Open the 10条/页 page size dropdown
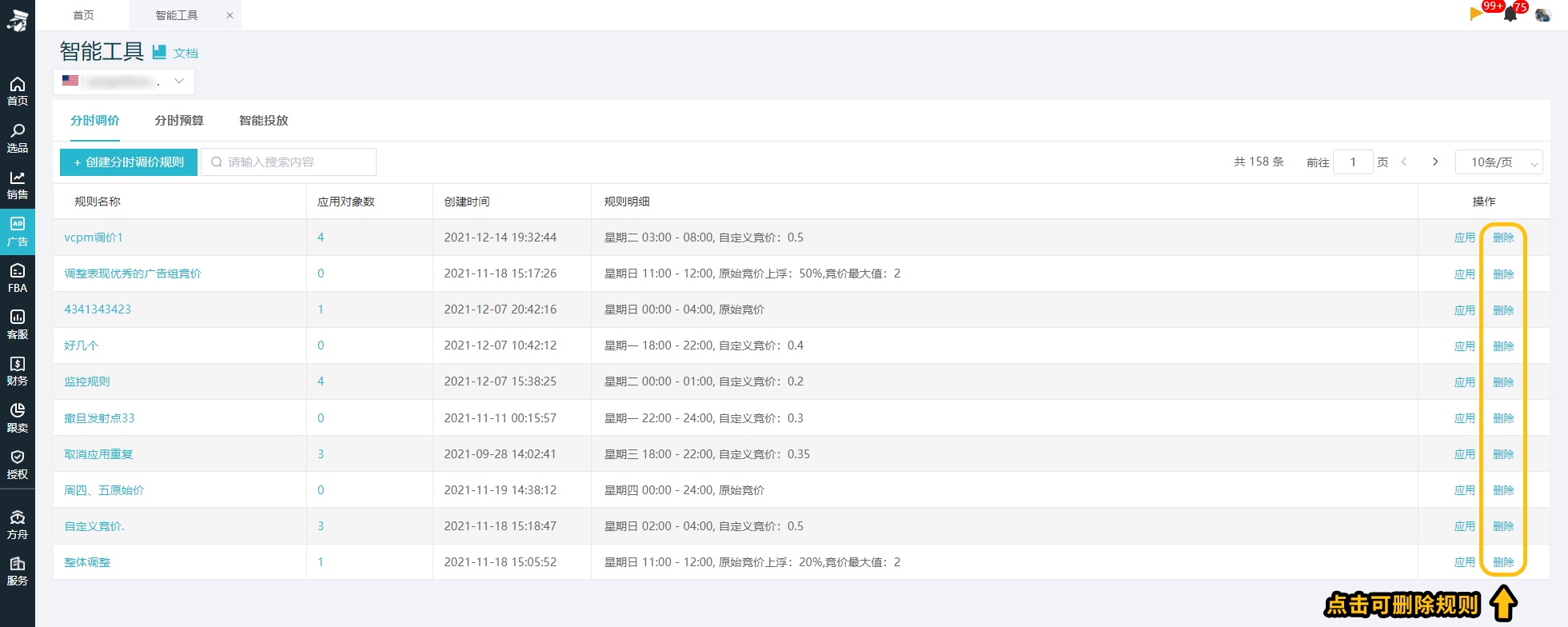 [x=1499, y=162]
